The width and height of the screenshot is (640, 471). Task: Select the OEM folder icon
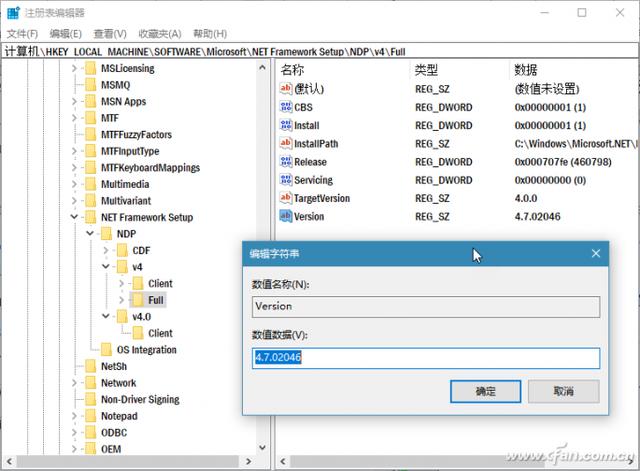(90, 449)
